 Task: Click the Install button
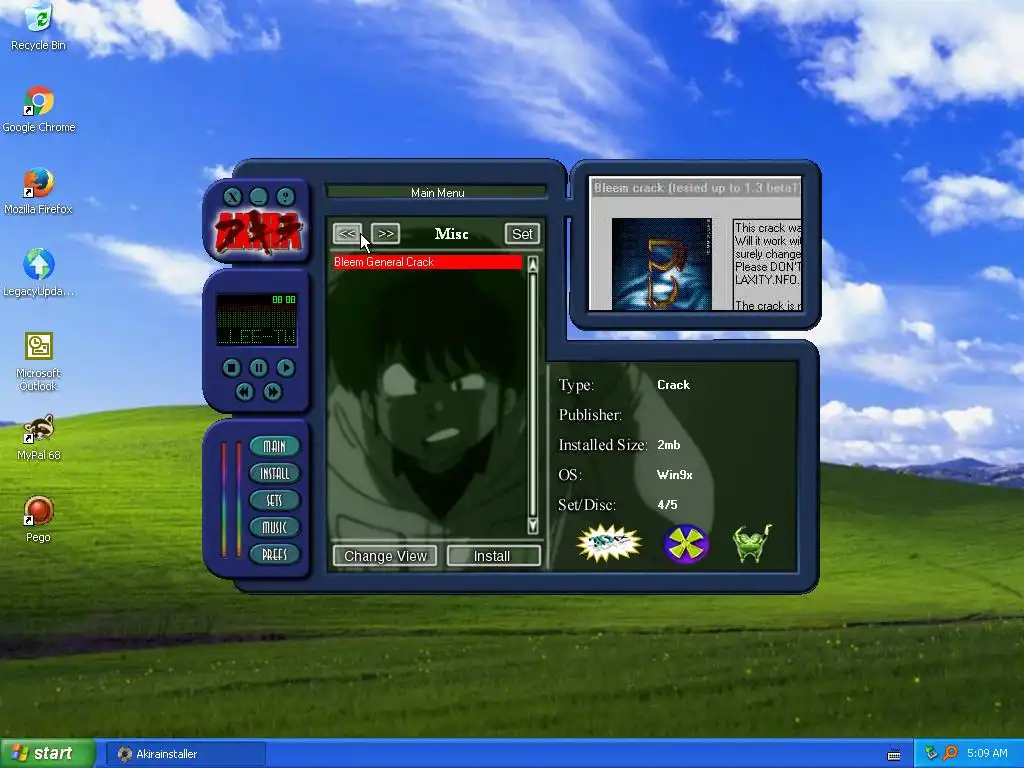click(x=493, y=556)
